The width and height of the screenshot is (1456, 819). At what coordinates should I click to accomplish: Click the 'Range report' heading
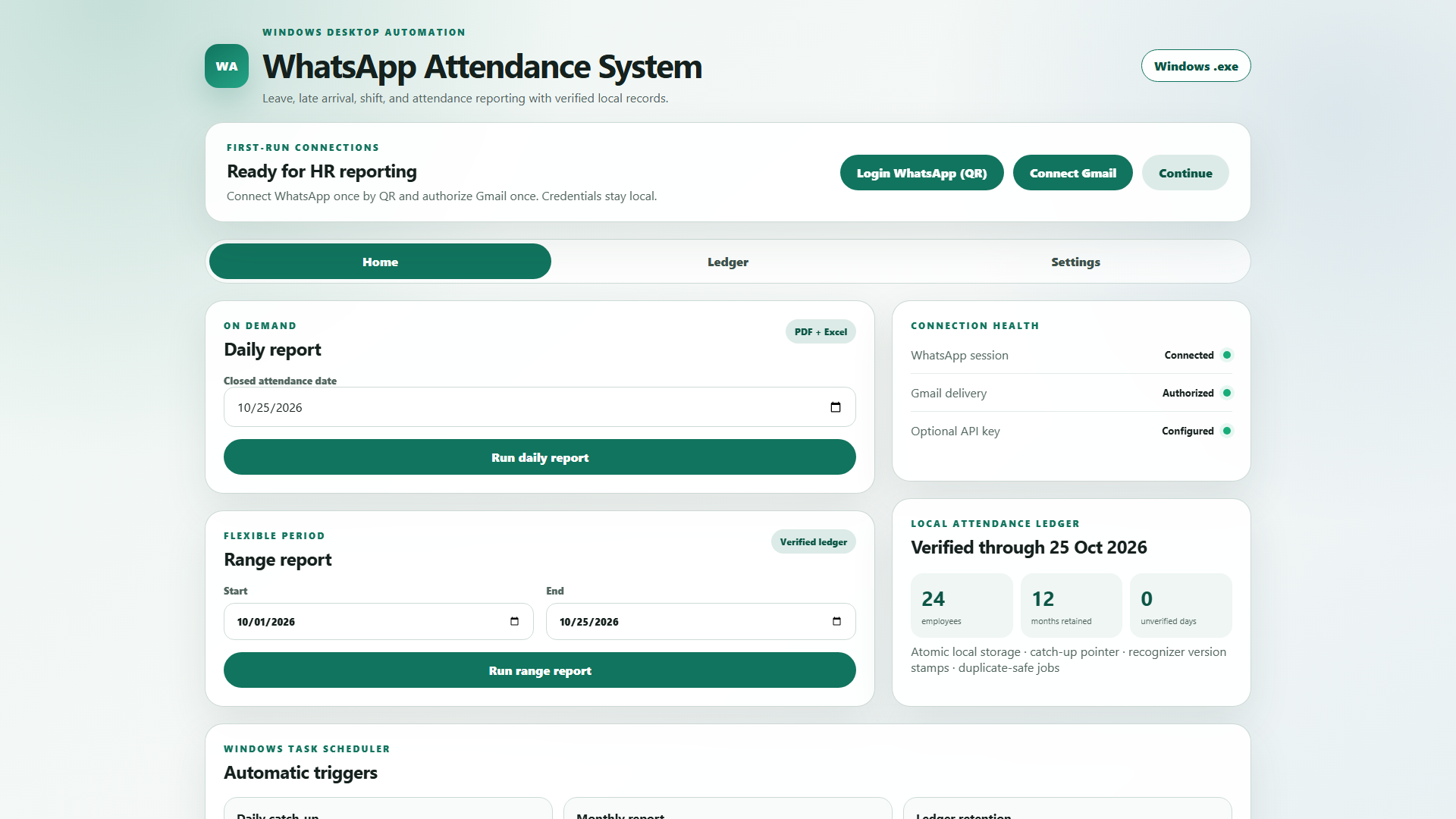pos(278,560)
